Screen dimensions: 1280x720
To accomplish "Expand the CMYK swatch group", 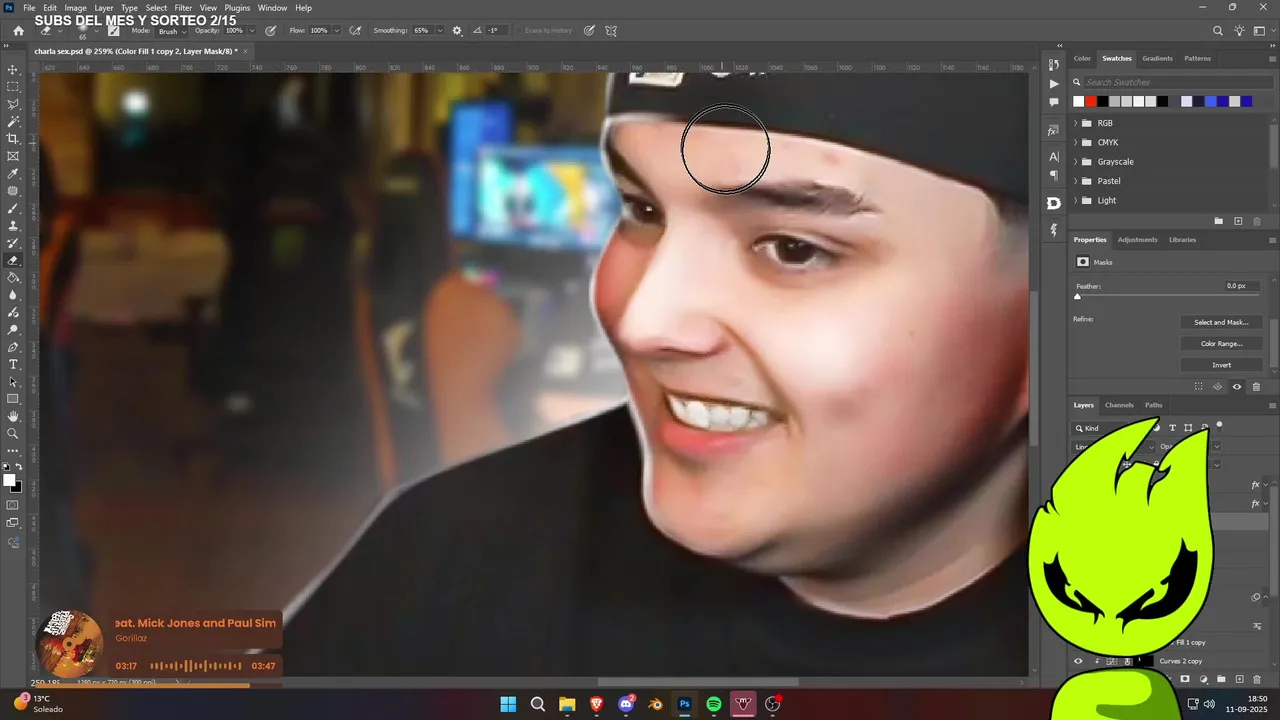I will point(1076,142).
